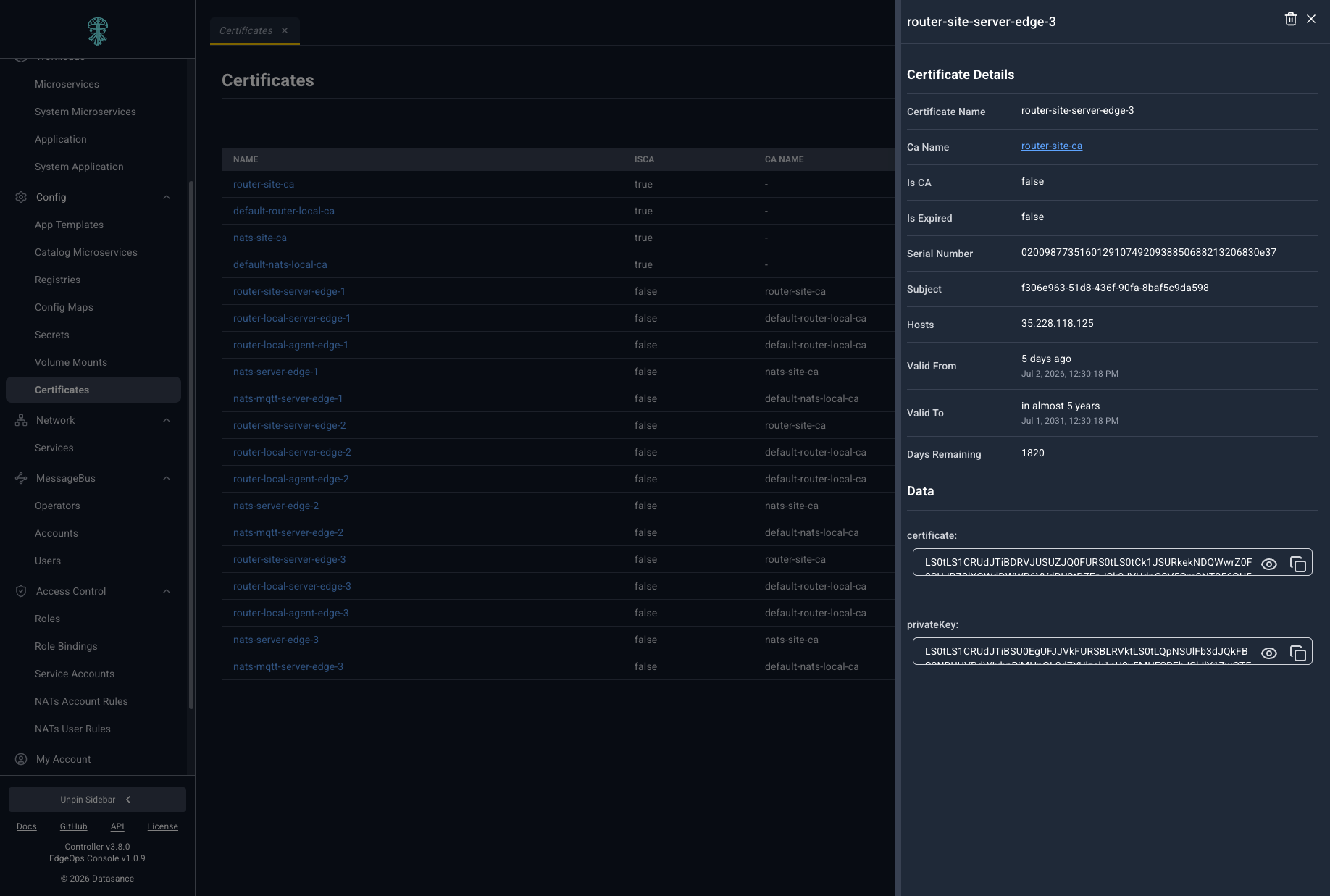Open App Templates in the sidebar

69,225
